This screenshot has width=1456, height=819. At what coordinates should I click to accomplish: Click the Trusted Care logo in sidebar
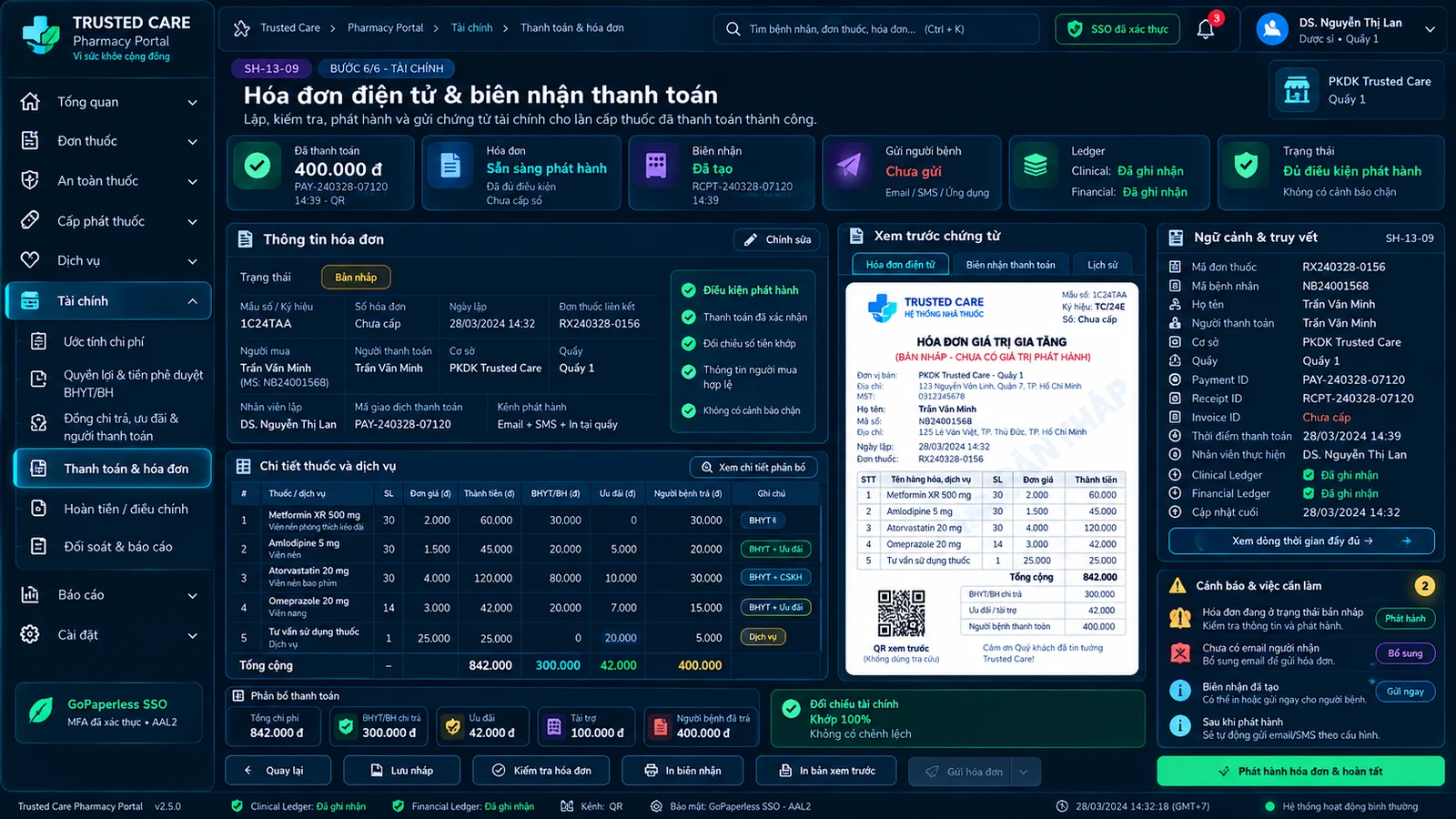(x=41, y=36)
